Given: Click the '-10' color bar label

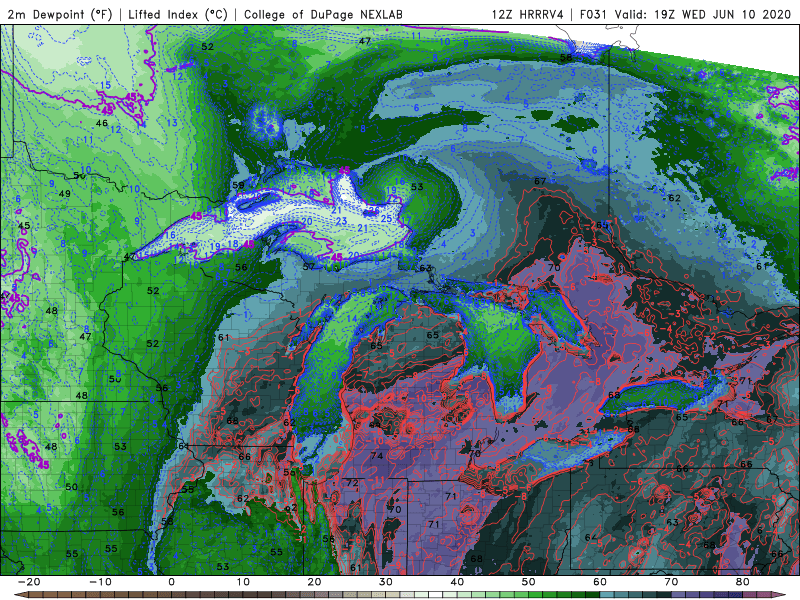Looking at the screenshot, I should point(100,582).
